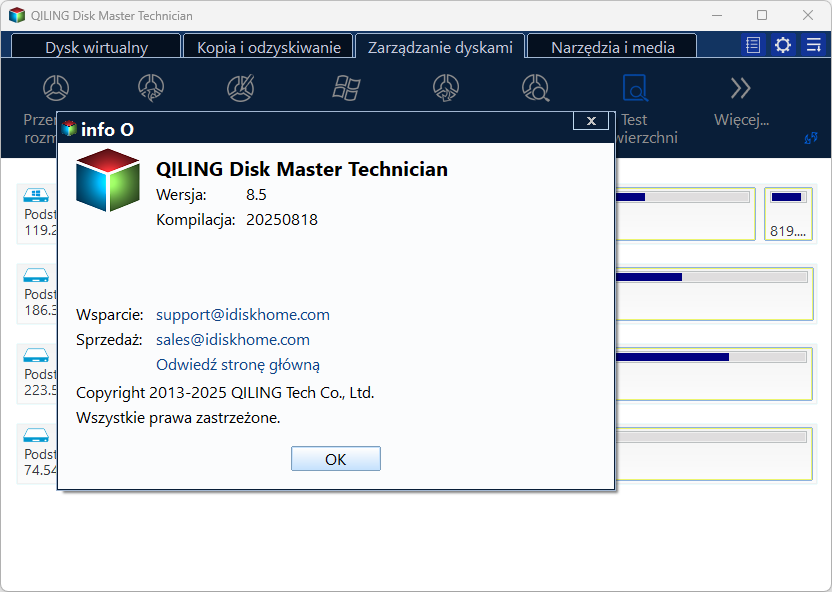The image size is (832, 592).
Task: Select the 223.5 disk icon
Action: (x=36, y=355)
